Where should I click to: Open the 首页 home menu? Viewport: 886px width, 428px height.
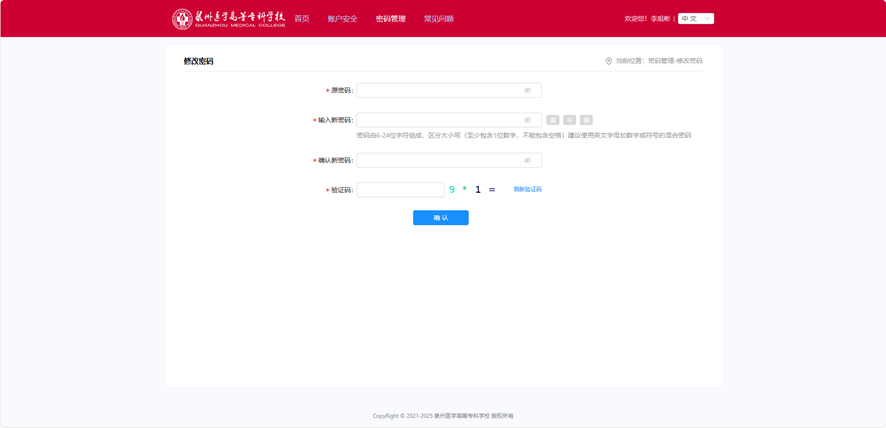pyautogui.click(x=301, y=19)
